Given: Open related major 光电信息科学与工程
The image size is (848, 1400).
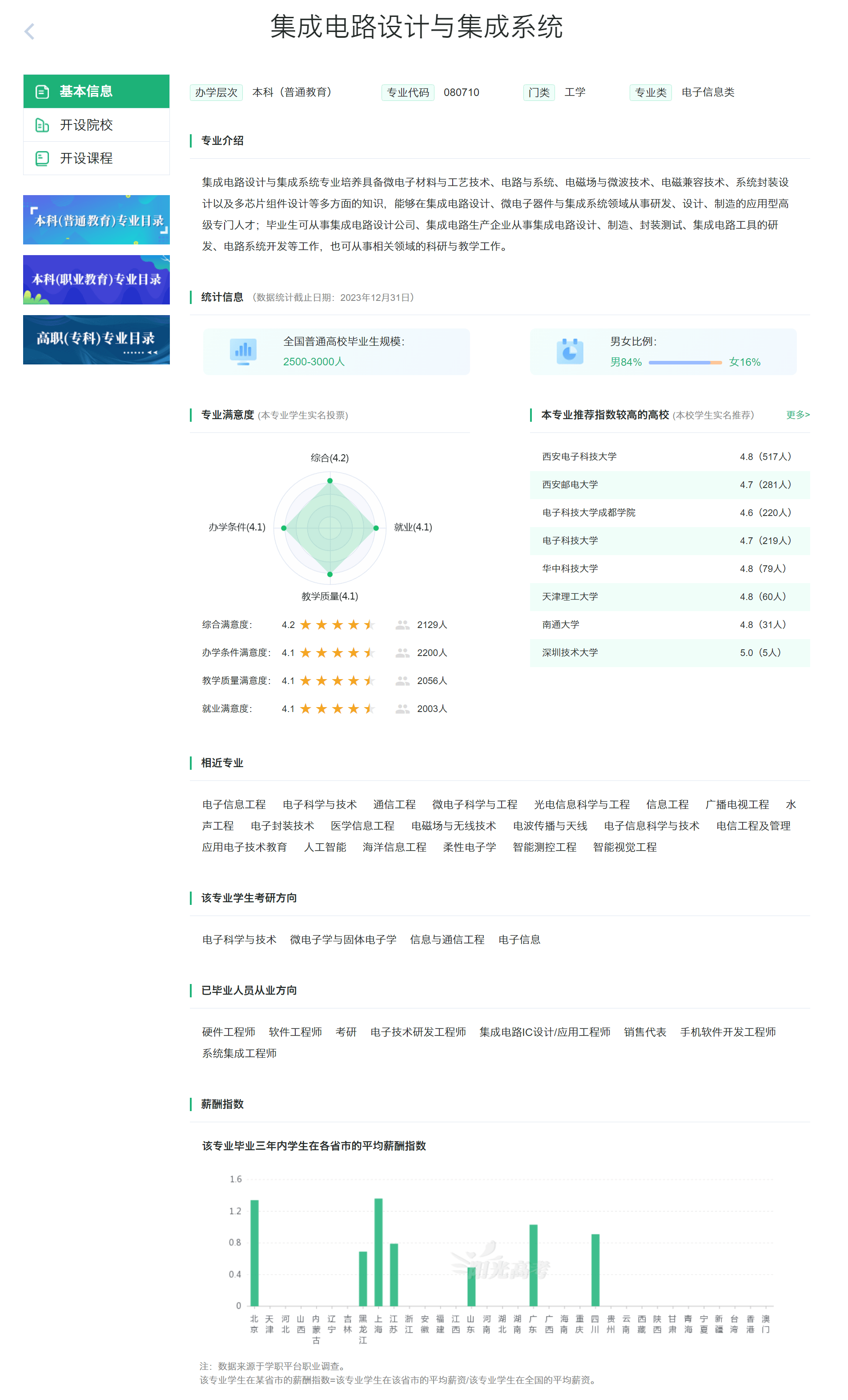Looking at the screenshot, I should coord(582,804).
